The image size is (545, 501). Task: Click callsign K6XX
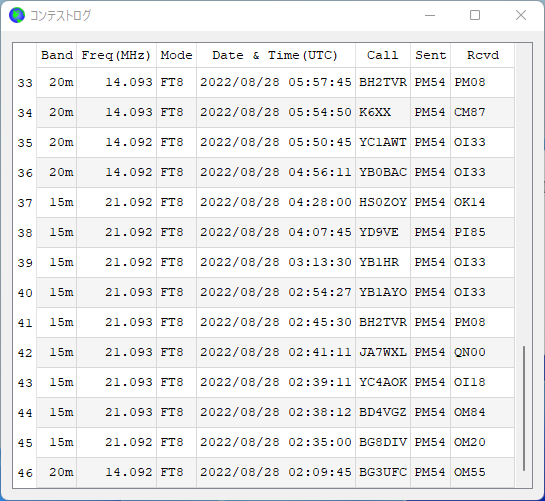pyautogui.click(x=375, y=112)
